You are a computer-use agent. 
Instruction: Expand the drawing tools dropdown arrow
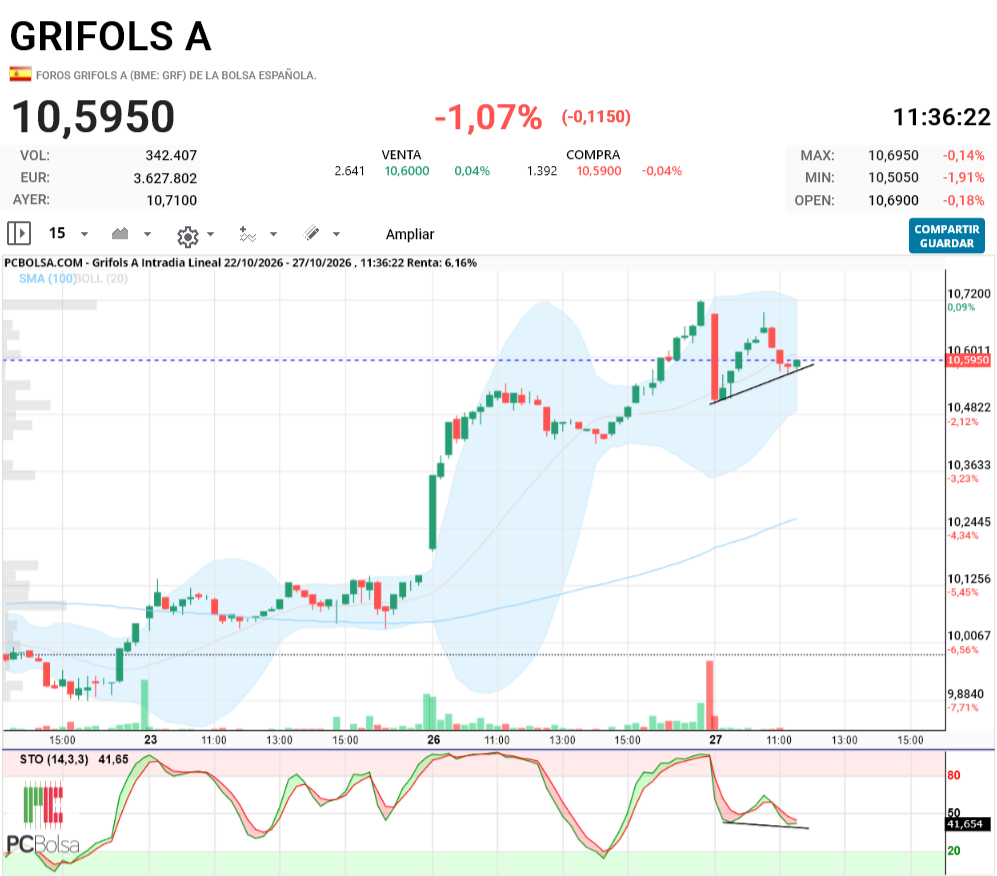click(336, 234)
